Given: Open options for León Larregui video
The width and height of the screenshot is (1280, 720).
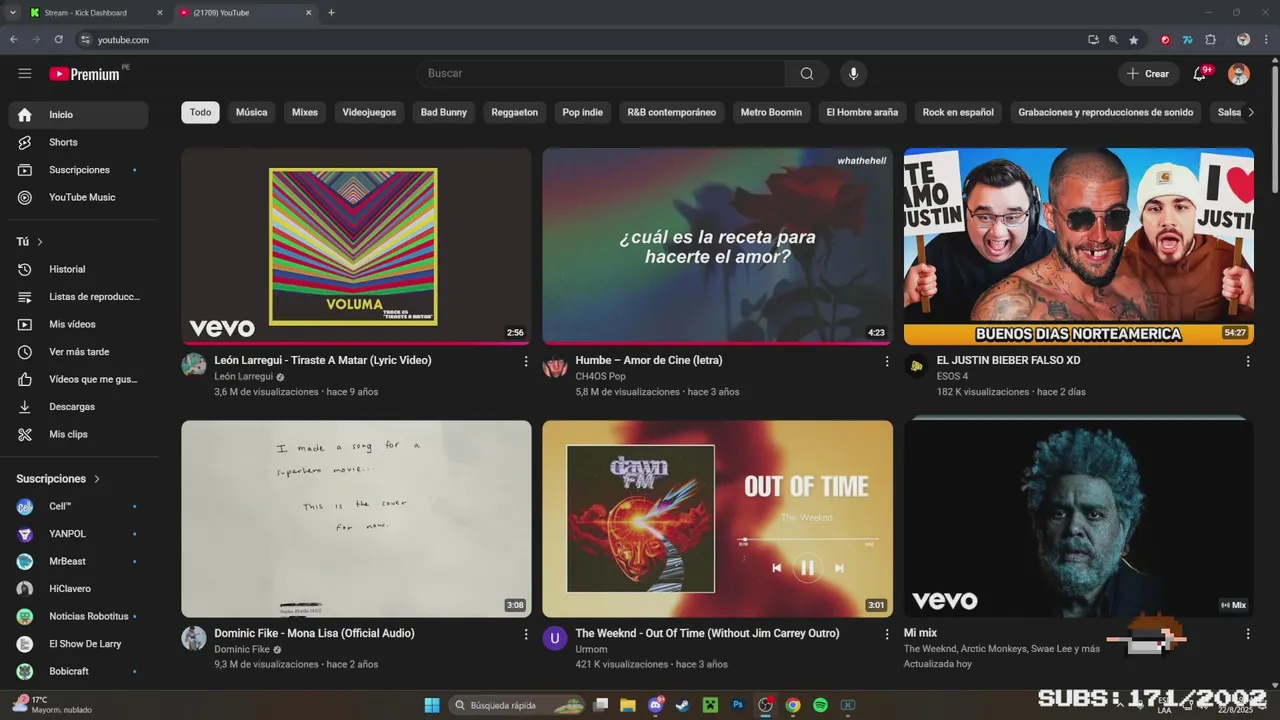Looking at the screenshot, I should point(526,361).
